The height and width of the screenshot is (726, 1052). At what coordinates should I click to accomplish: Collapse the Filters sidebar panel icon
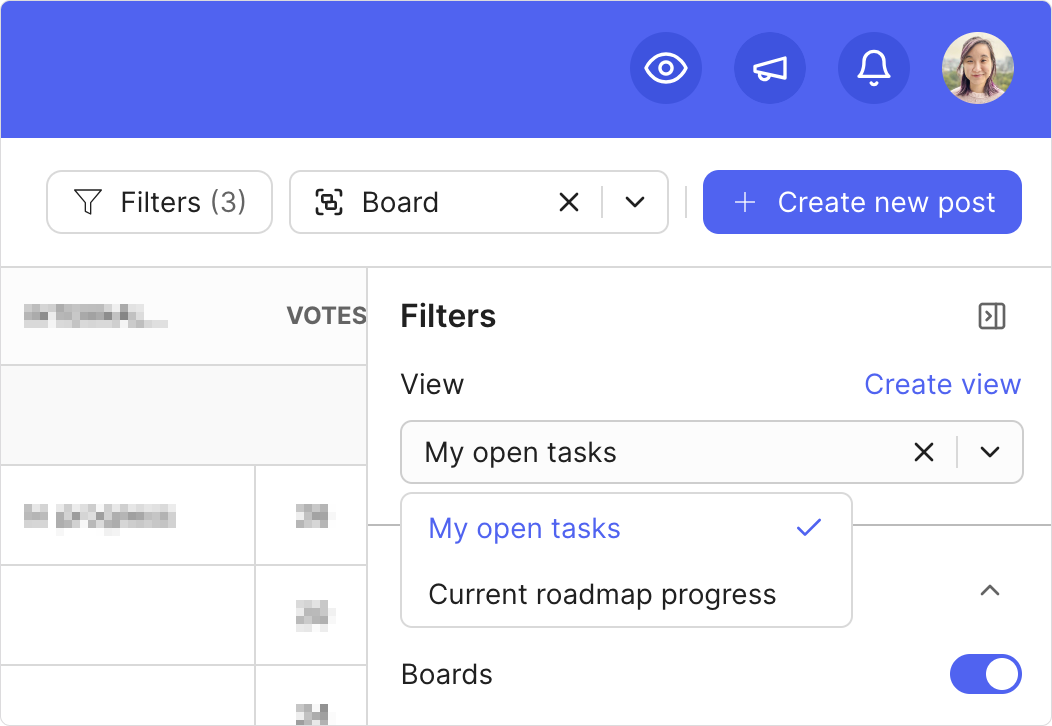tap(991, 317)
